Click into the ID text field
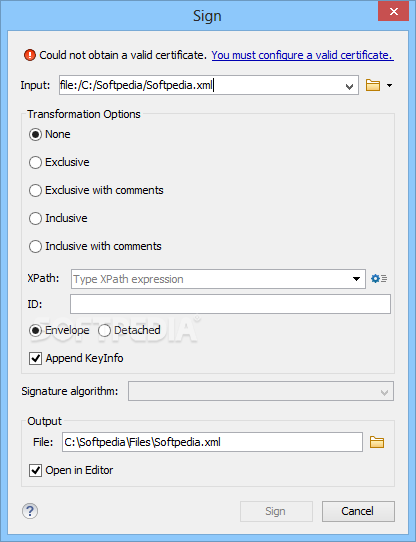This screenshot has width=416, height=542. click(230, 304)
